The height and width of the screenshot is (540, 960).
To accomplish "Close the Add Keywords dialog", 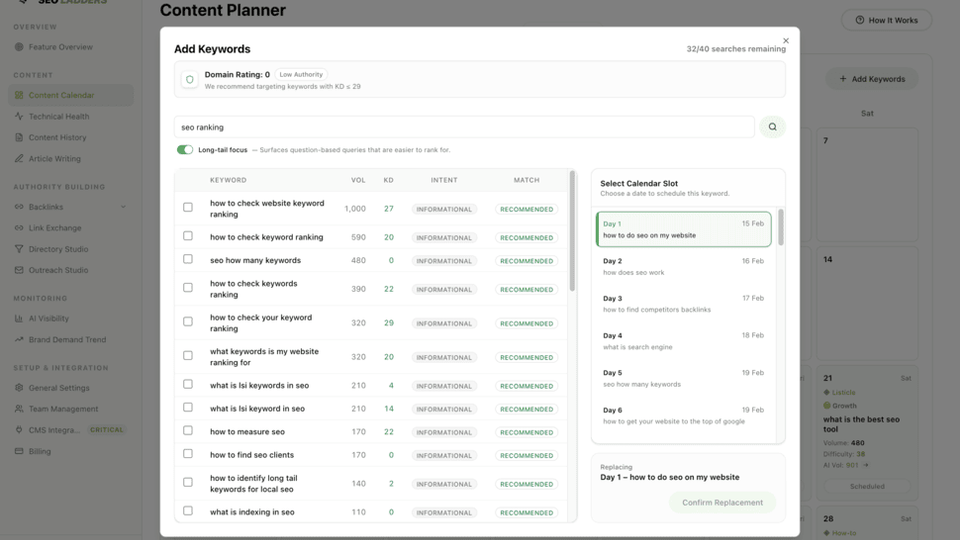I will [786, 41].
